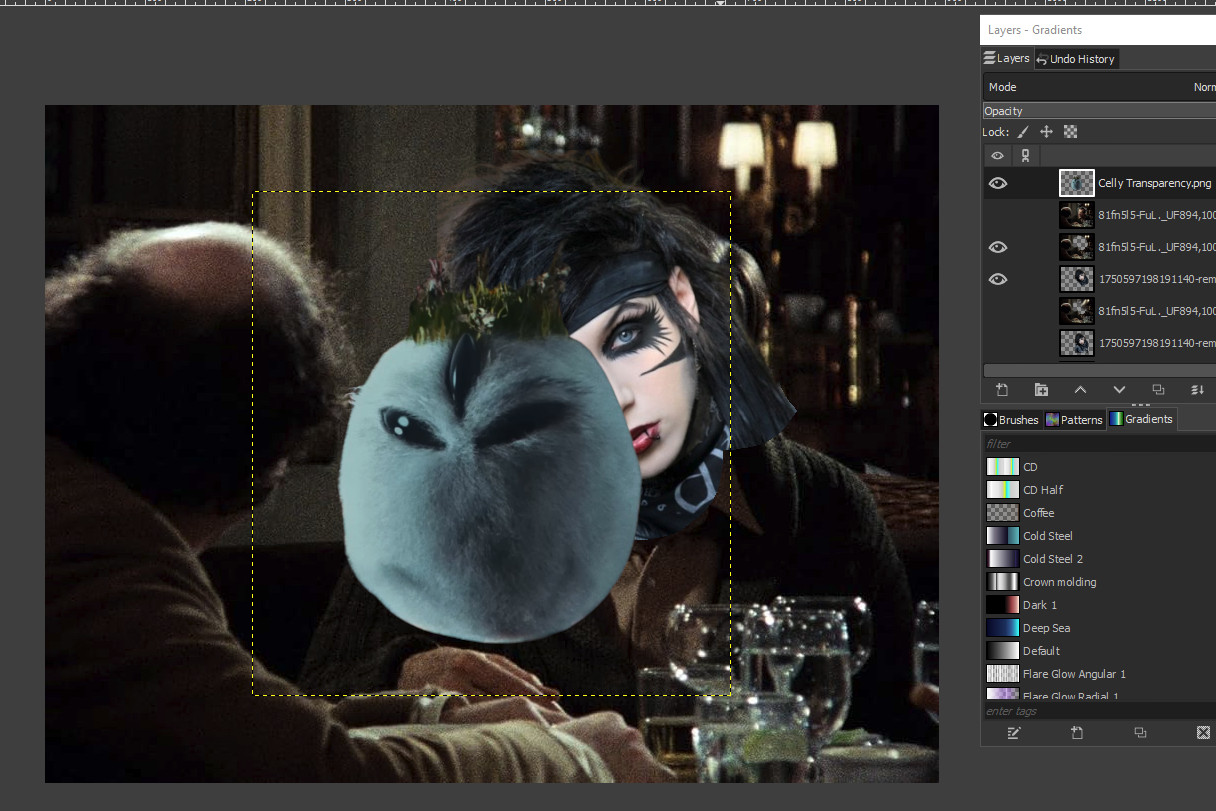Create a new gradient
The height and width of the screenshot is (811, 1216).
point(1077,733)
